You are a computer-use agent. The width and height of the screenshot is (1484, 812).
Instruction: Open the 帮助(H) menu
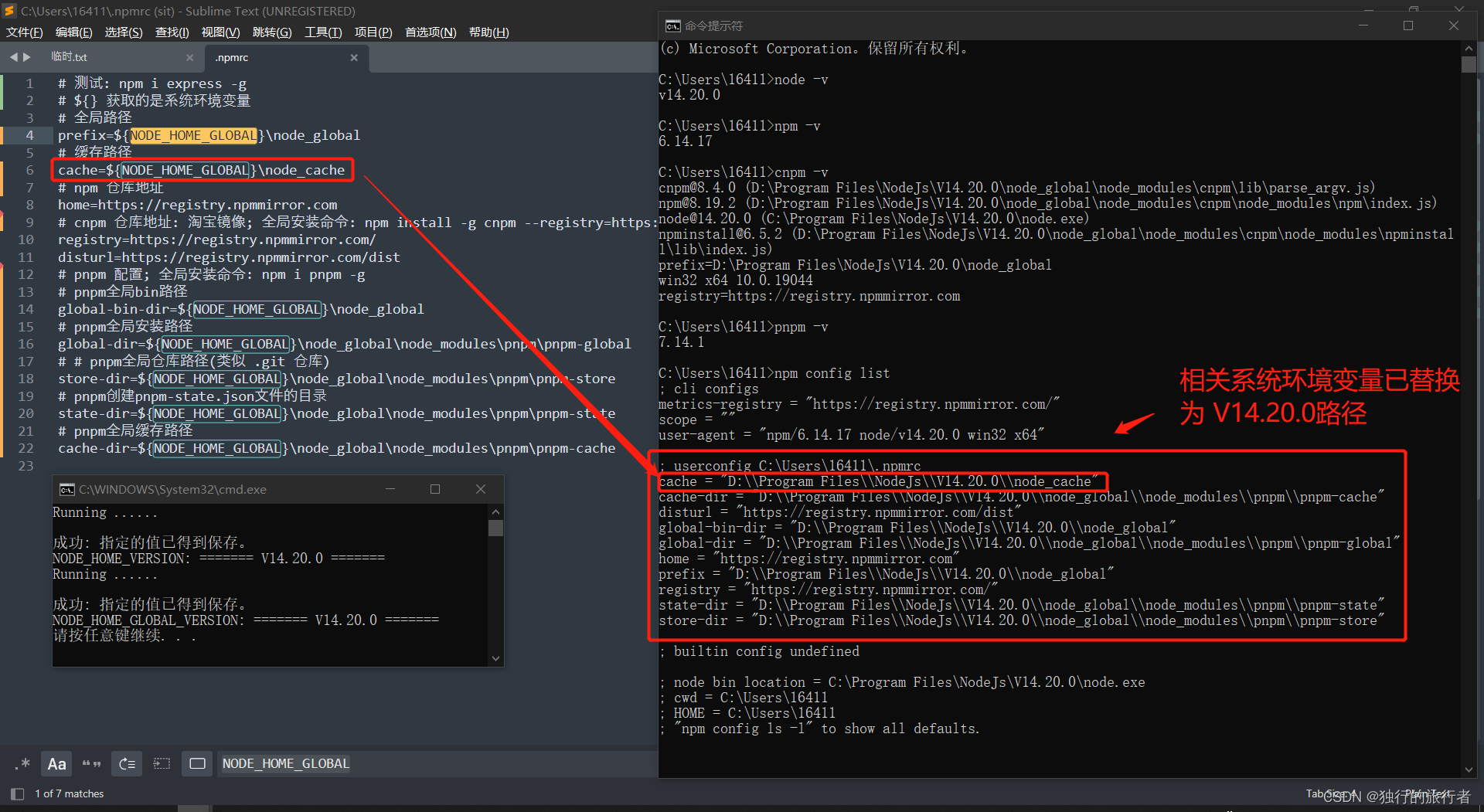coord(488,32)
